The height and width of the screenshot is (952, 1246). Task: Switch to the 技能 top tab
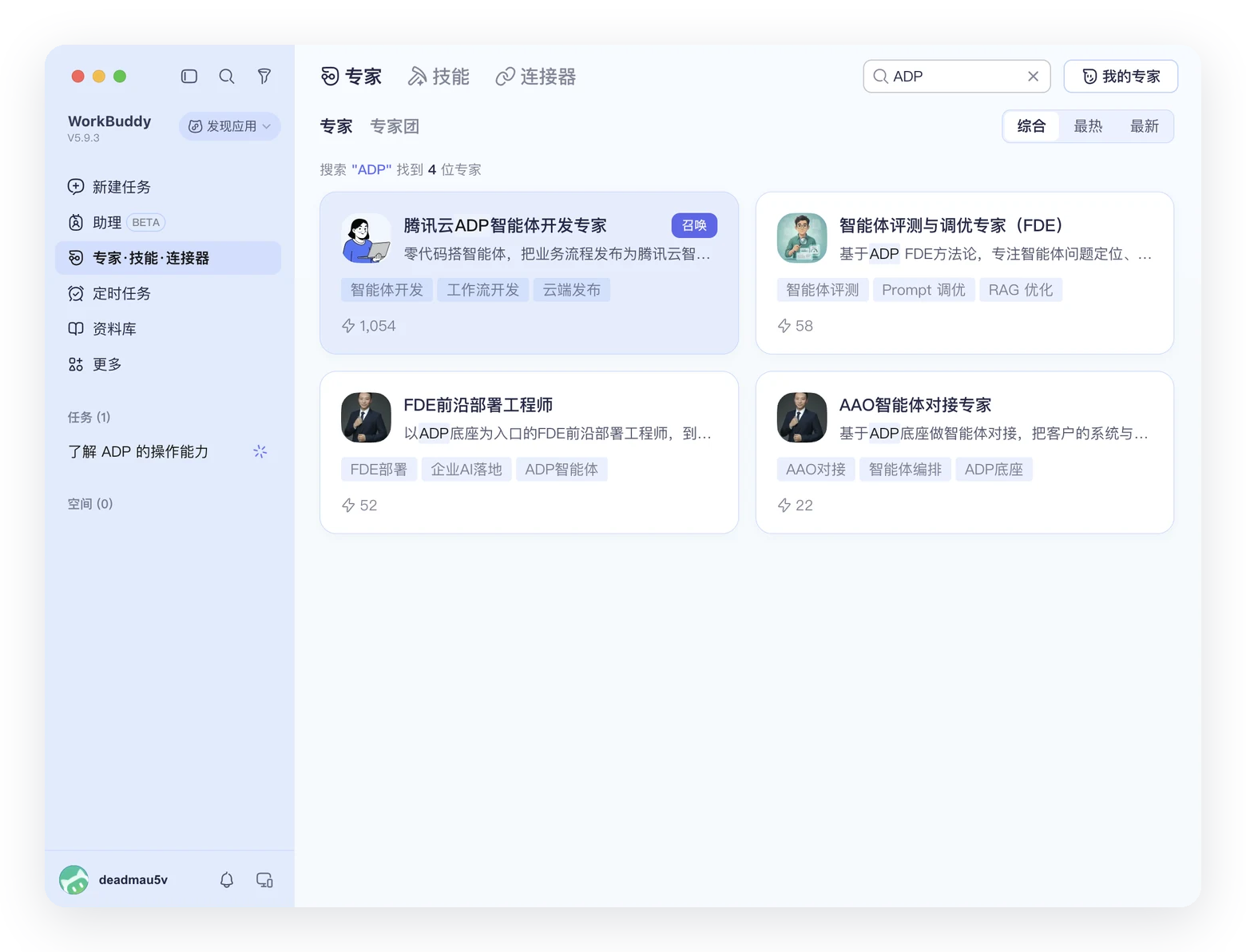[x=439, y=77]
